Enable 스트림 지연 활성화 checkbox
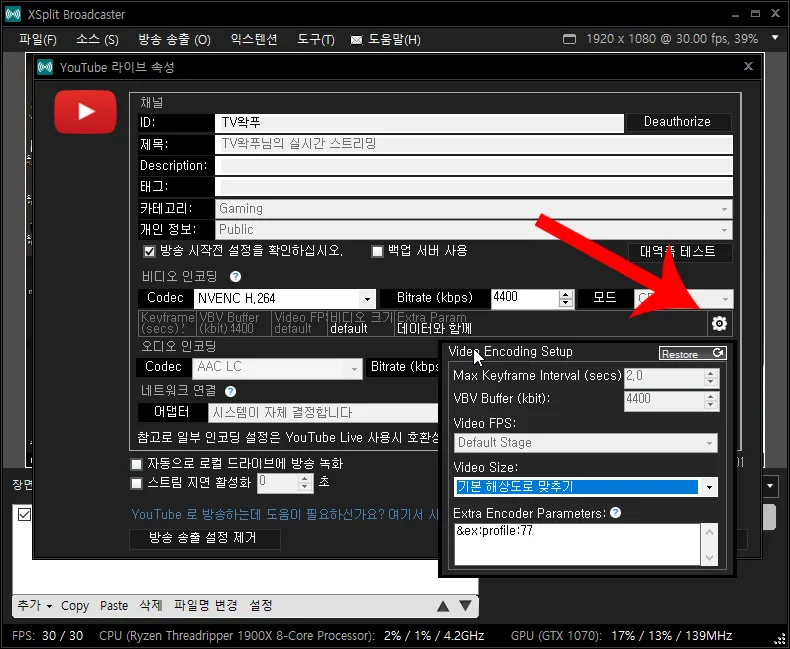This screenshot has height=649, width=790. (x=136, y=483)
